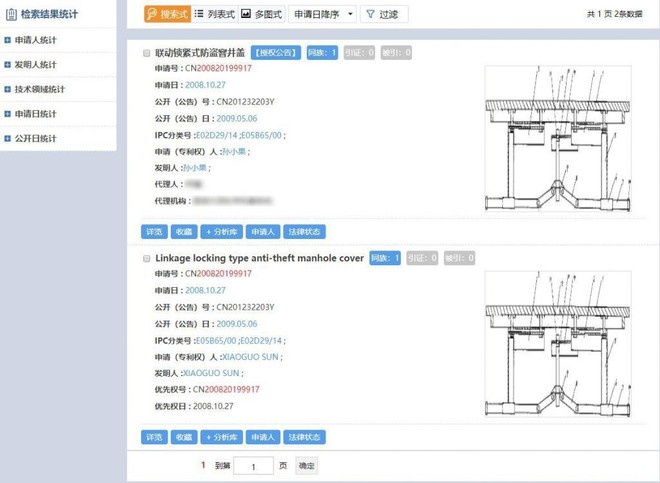Click IPC code E02D29/14 in first result

217,135
